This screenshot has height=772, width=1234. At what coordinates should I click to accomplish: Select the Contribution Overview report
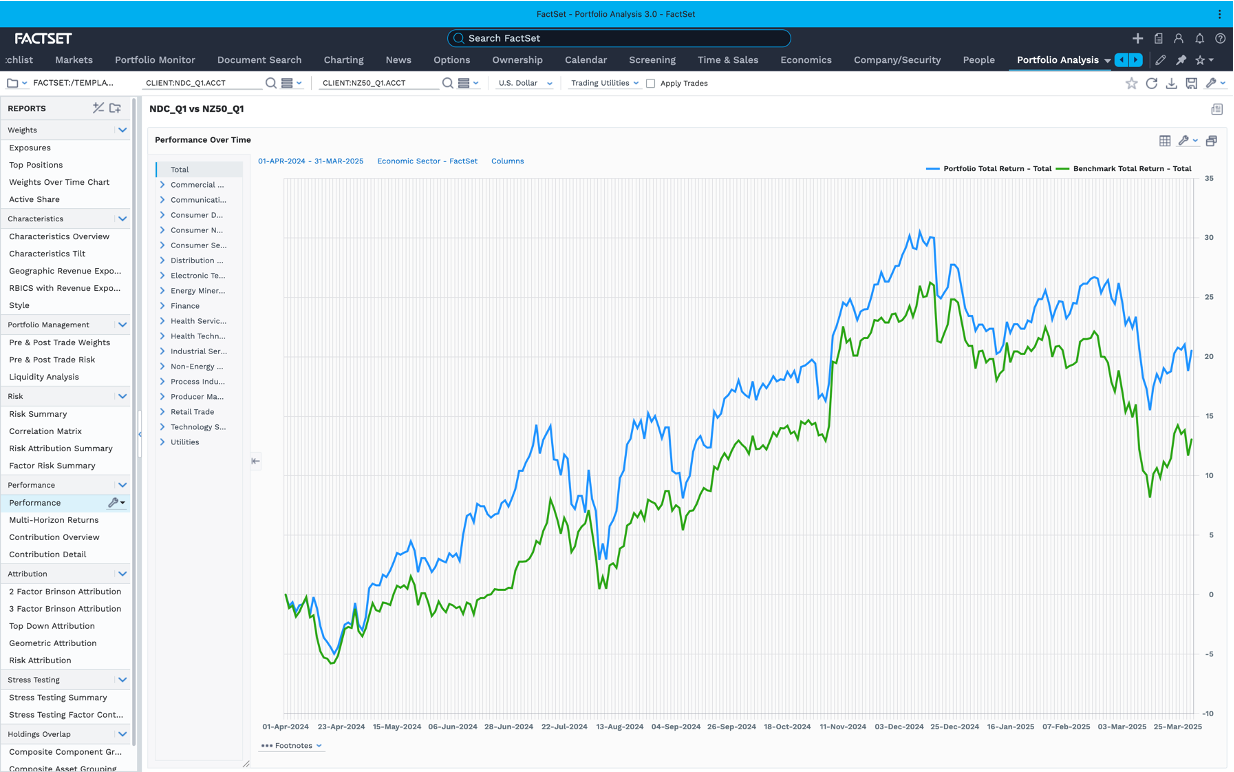(54, 537)
